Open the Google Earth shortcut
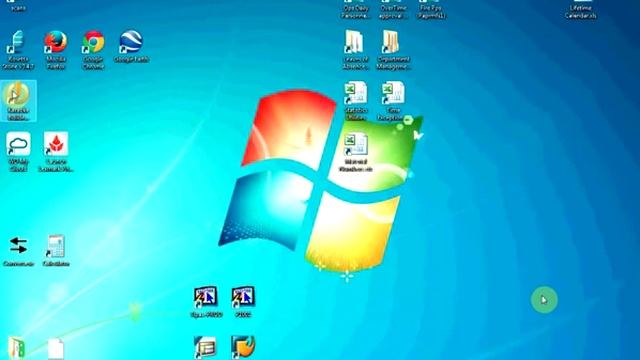The width and height of the screenshot is (640, 360). point(131,47)
